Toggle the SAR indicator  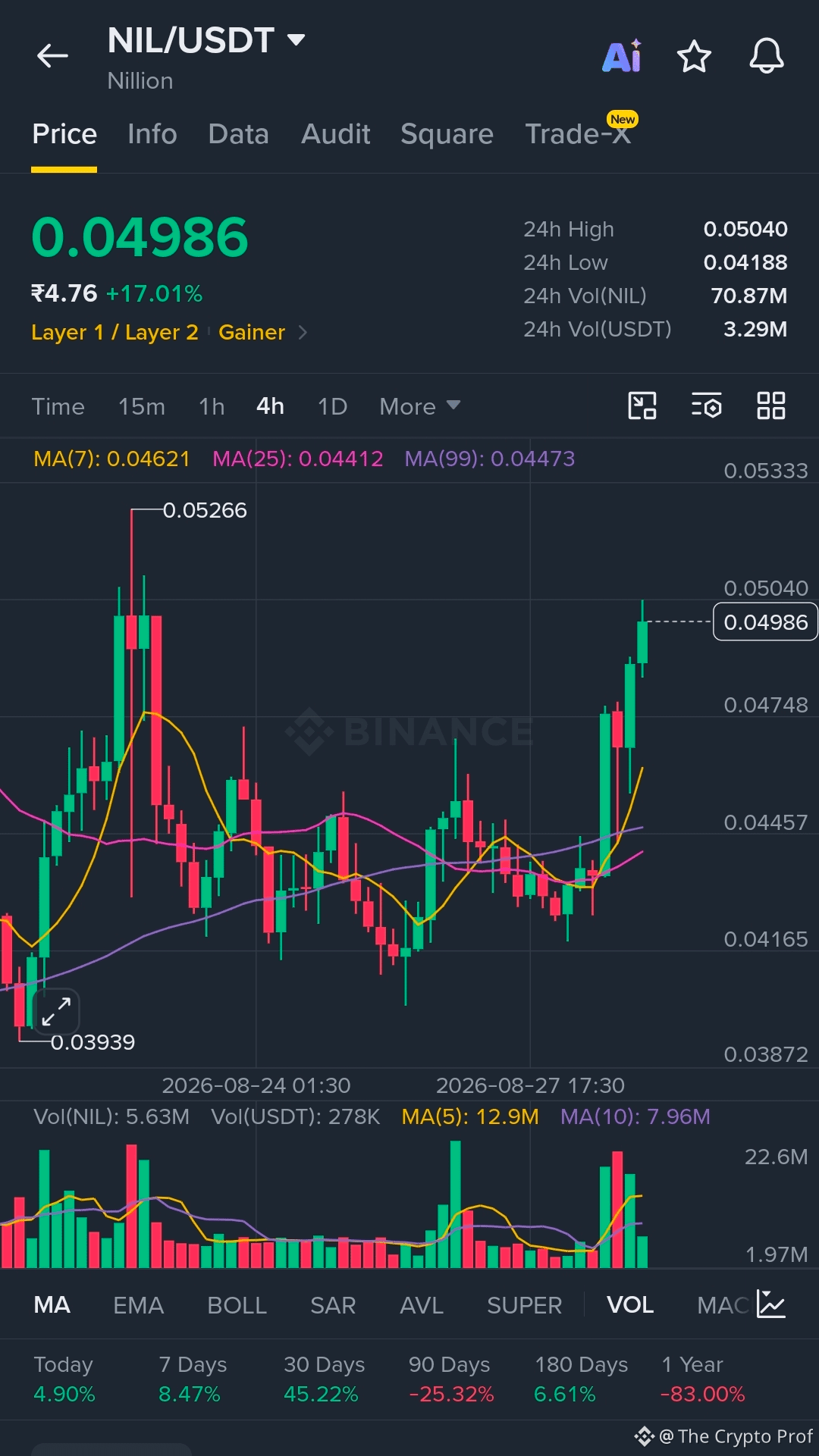point(333,1304)
